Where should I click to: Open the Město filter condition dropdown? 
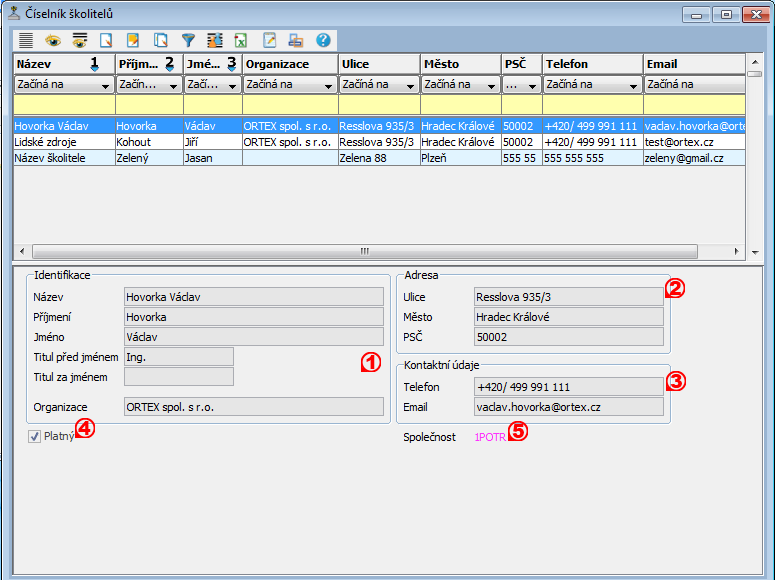click(491, 86)
